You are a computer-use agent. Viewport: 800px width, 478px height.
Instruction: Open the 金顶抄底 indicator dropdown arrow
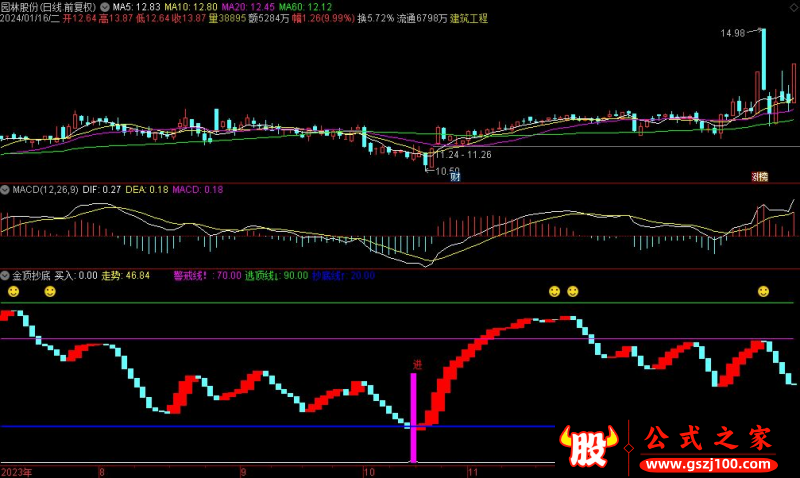(x=5, y=275)
